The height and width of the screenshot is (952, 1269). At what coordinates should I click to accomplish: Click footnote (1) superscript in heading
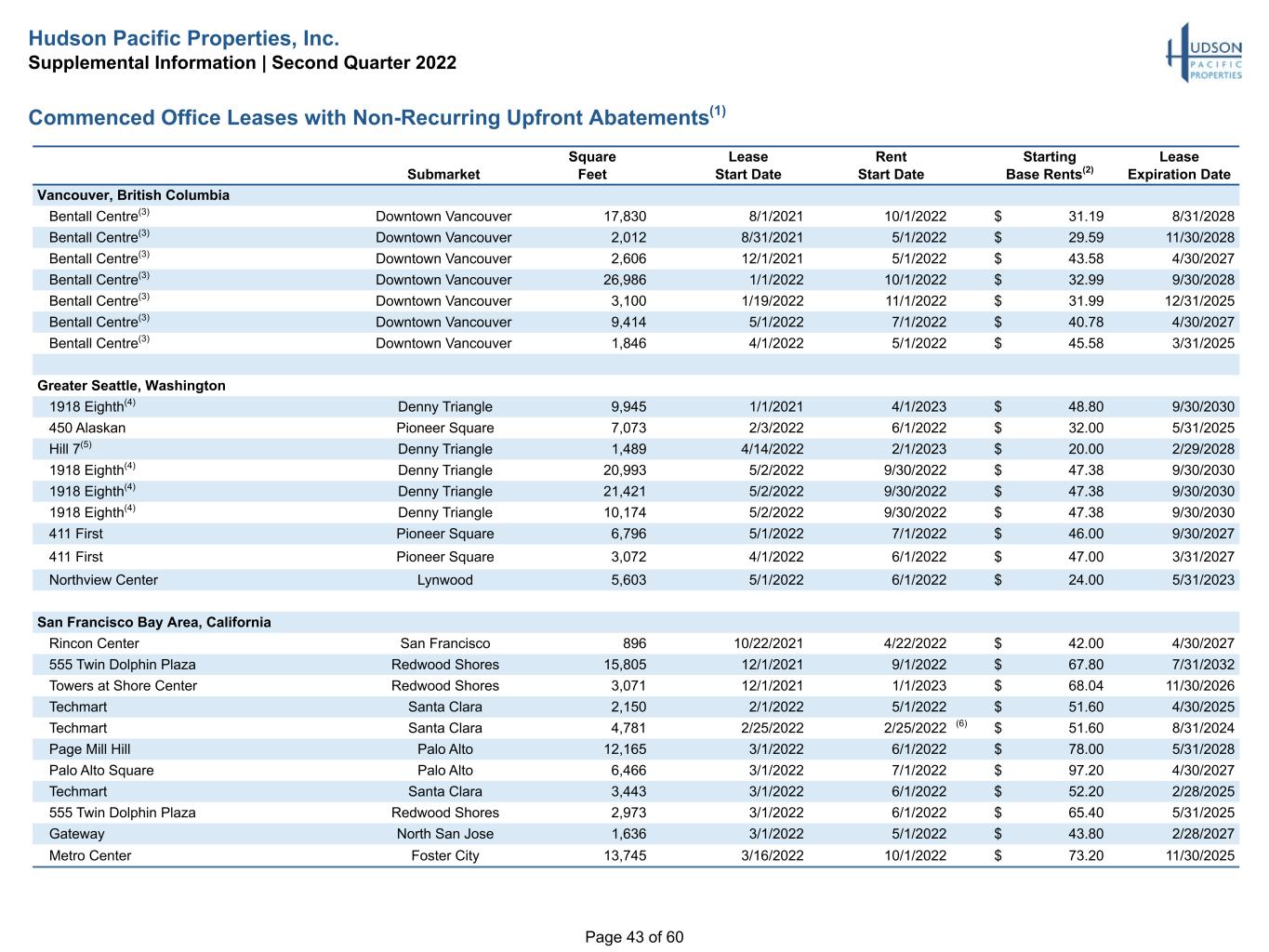718,111
